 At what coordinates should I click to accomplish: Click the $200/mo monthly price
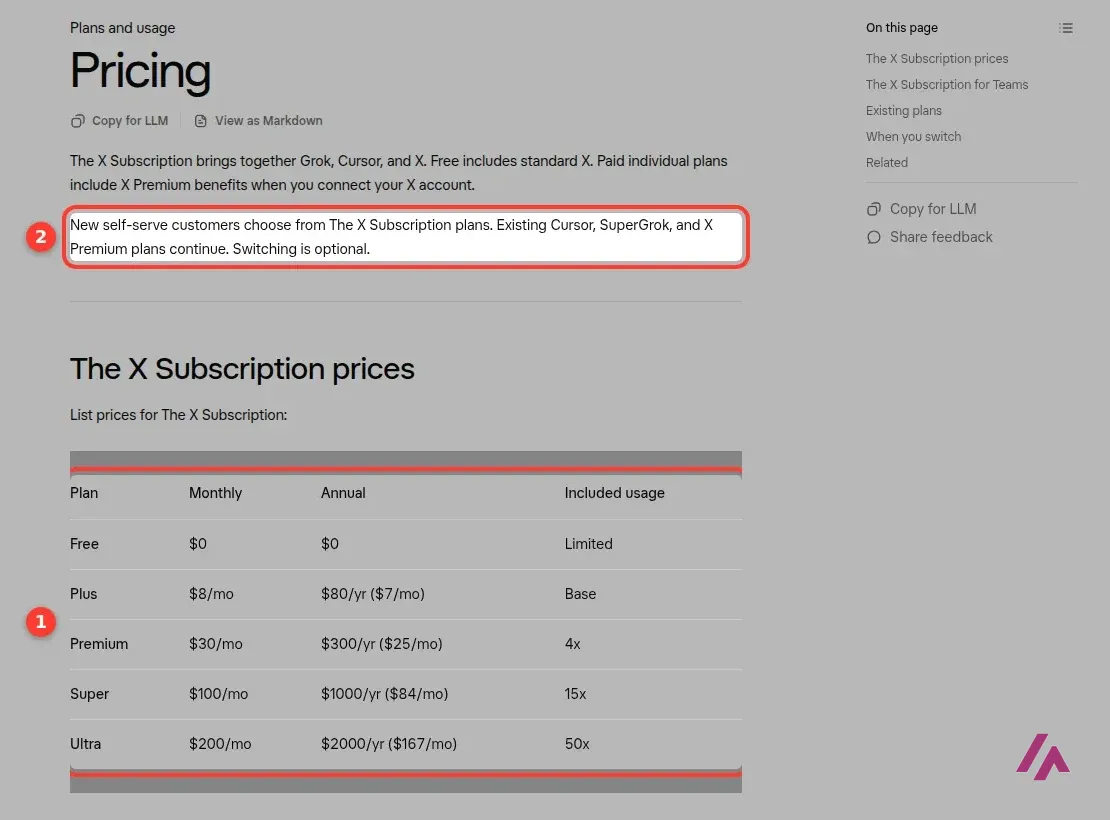click(220, 744)
